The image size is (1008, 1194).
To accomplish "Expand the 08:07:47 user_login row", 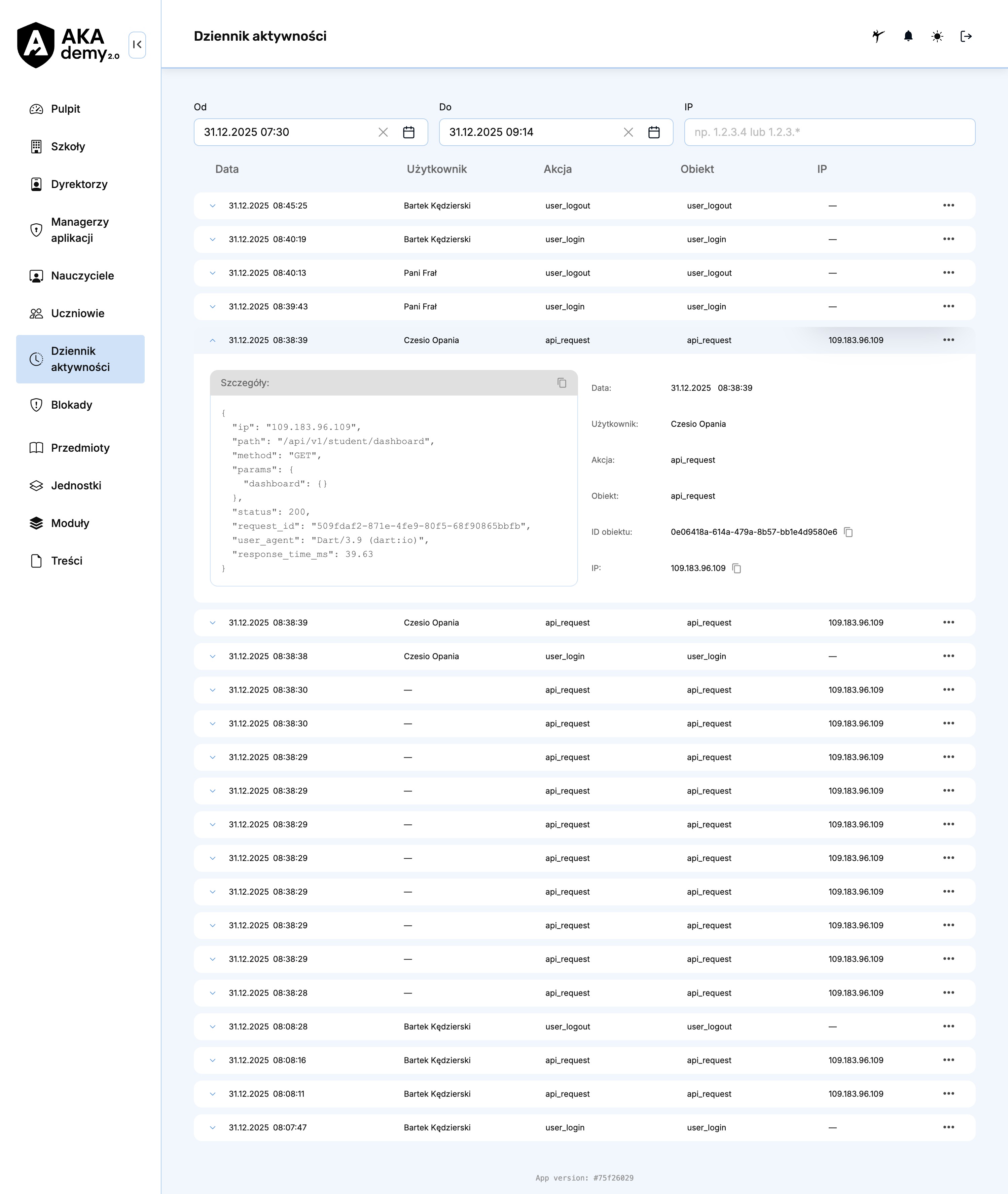I will click(213, 1127).
